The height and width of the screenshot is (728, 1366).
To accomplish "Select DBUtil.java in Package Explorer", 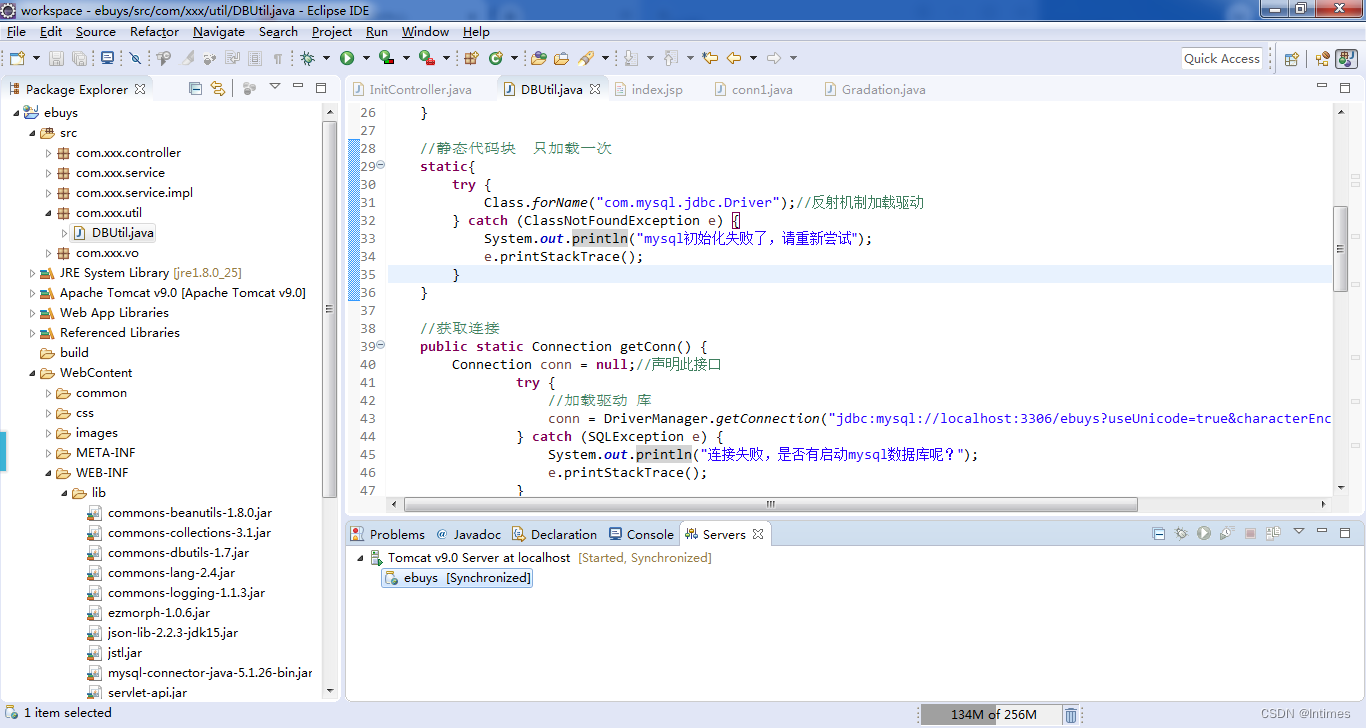I will click(122, 233).
